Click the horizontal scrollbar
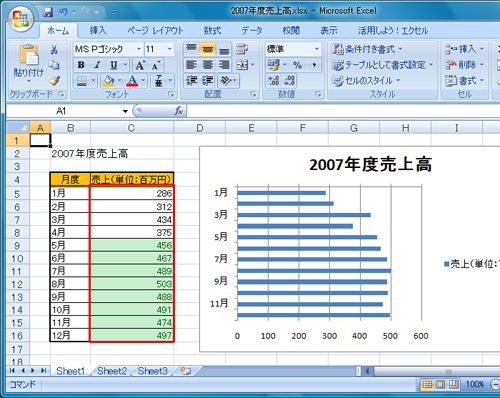 coord(437,371)
